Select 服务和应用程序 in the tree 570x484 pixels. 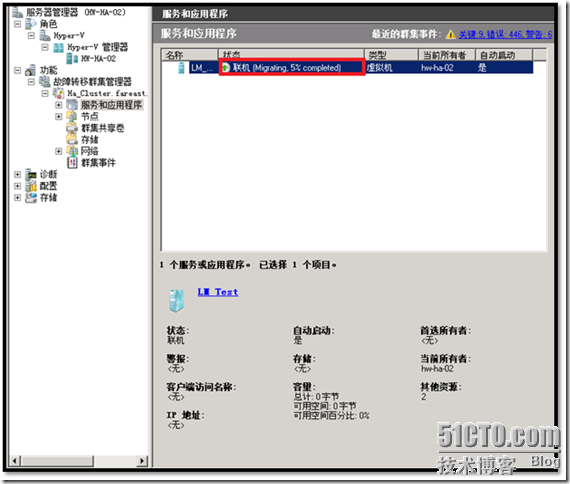coord(111,105)
